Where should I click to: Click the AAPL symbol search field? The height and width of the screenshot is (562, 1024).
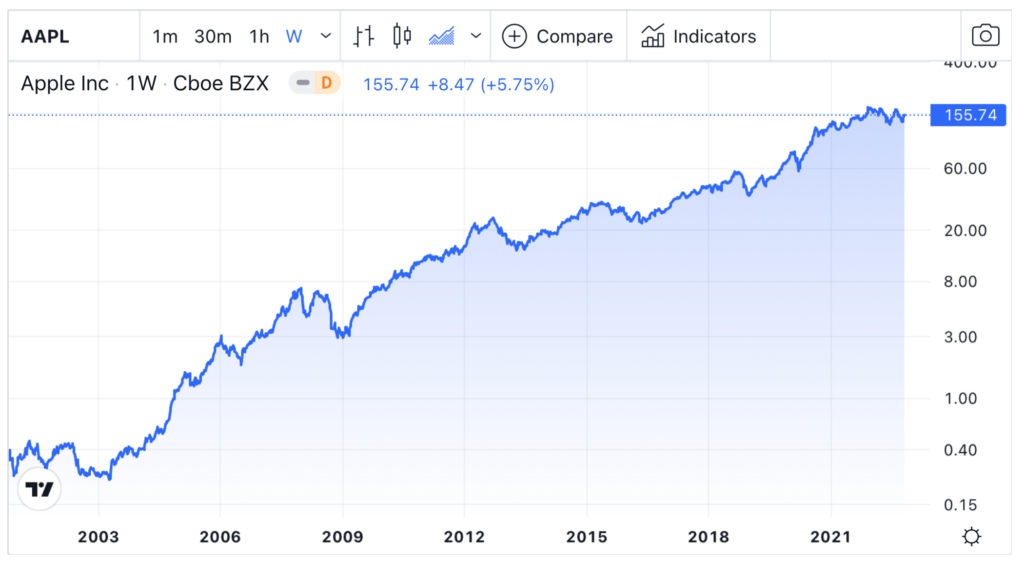point(60,37)
